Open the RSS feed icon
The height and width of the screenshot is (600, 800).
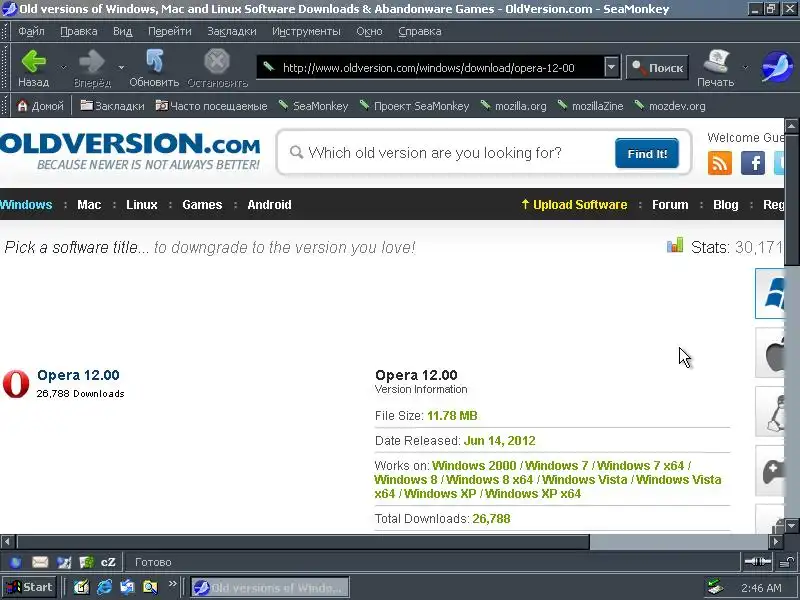(719, 163)
